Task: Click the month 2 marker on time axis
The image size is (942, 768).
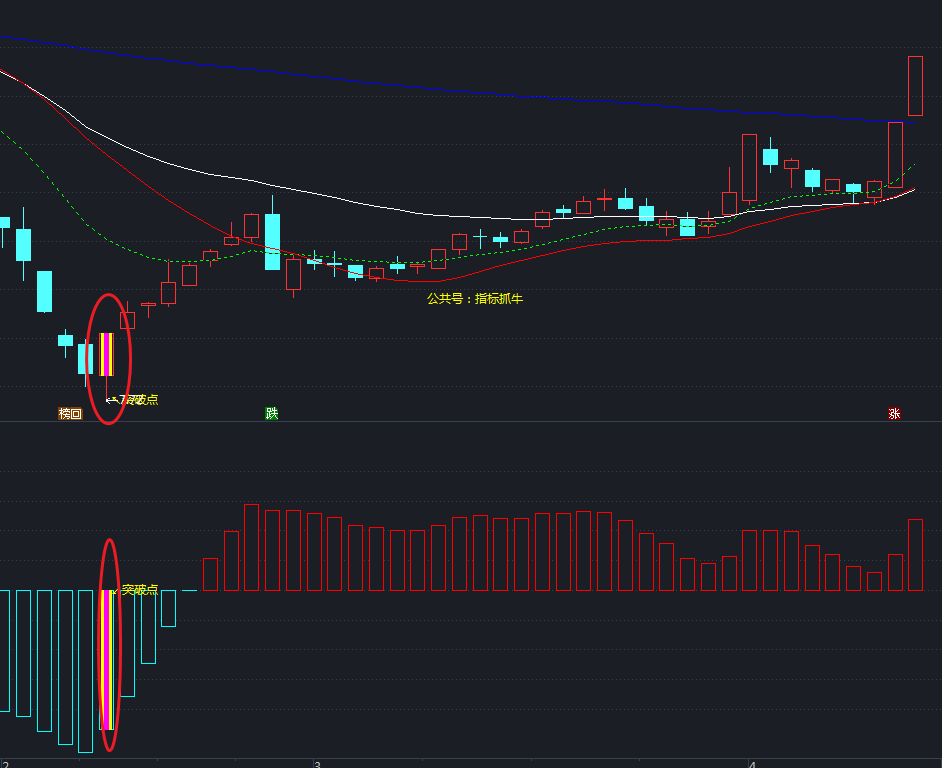Action: [x=5, y=763]
